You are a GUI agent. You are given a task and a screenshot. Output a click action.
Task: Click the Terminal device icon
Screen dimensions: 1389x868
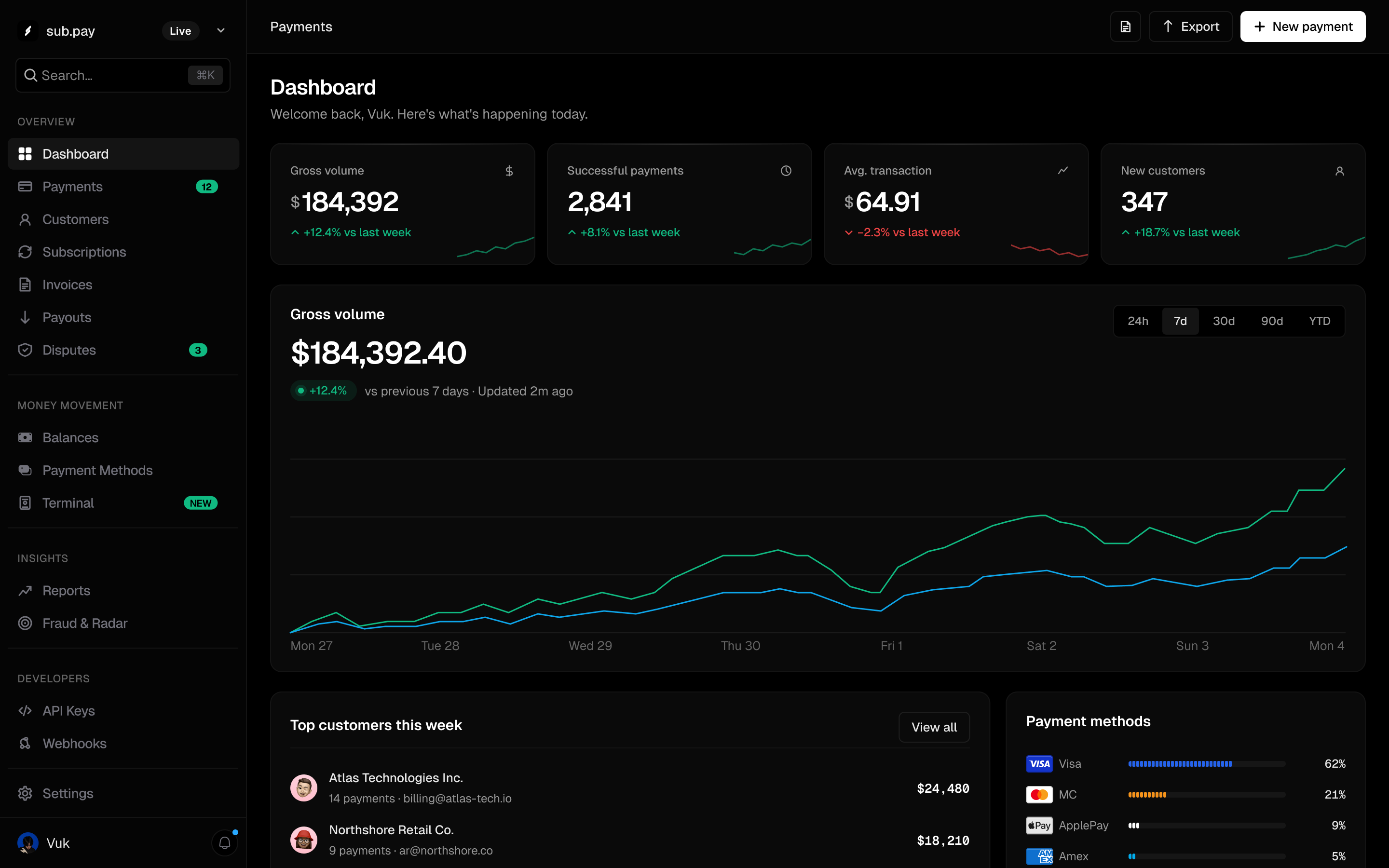(x=25, y=503)
